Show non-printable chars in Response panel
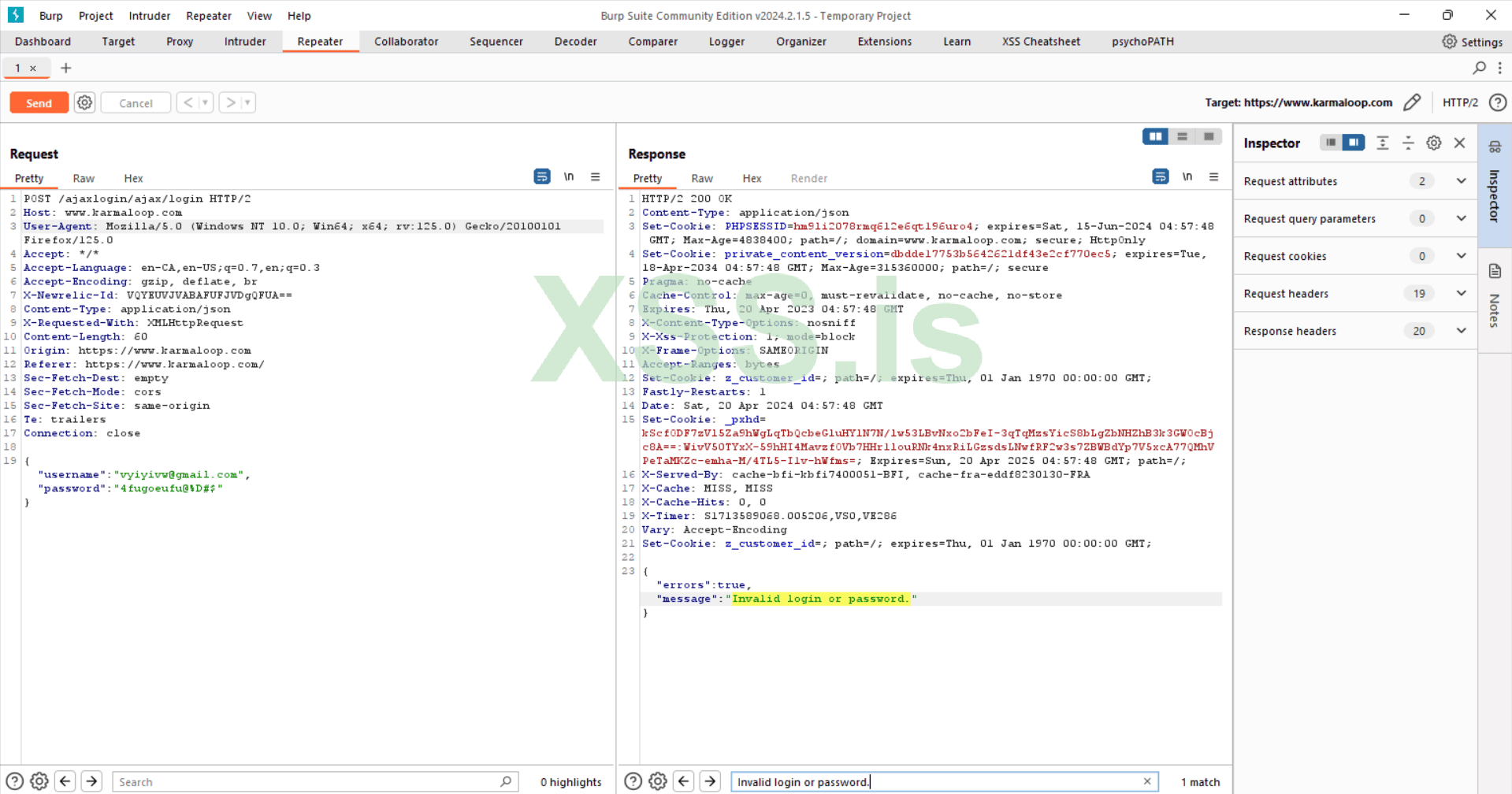This screenshot has height=794, width=1512. click(1187, 177)
